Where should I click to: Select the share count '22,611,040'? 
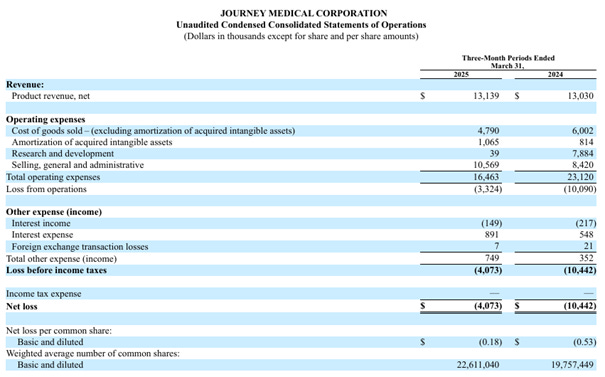tap(478, 365)
